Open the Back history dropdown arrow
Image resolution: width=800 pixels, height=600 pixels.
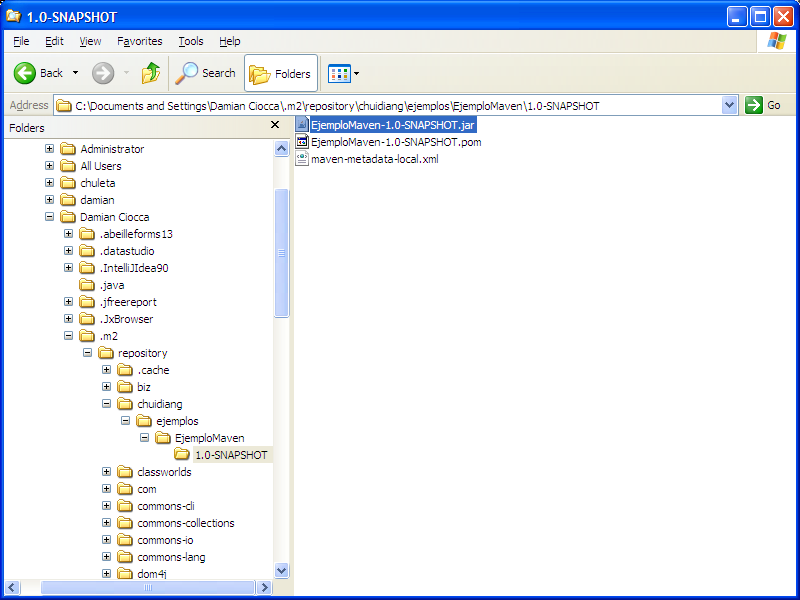76,73
